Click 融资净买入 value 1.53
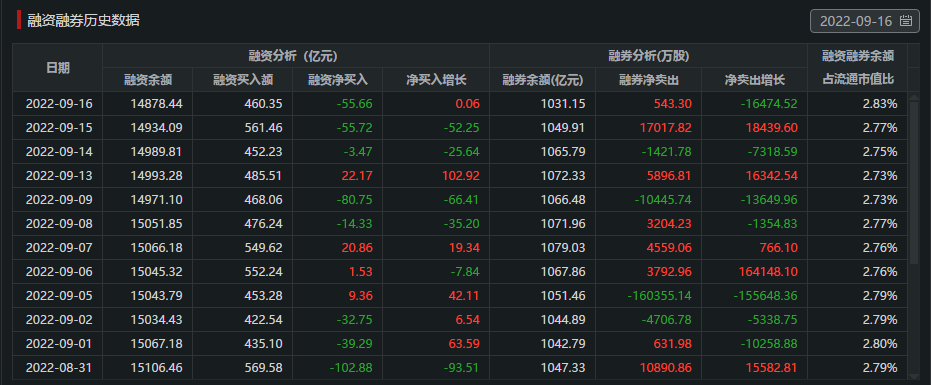The width and height of the screenshot is (931, 385). [x=361, y=272]
